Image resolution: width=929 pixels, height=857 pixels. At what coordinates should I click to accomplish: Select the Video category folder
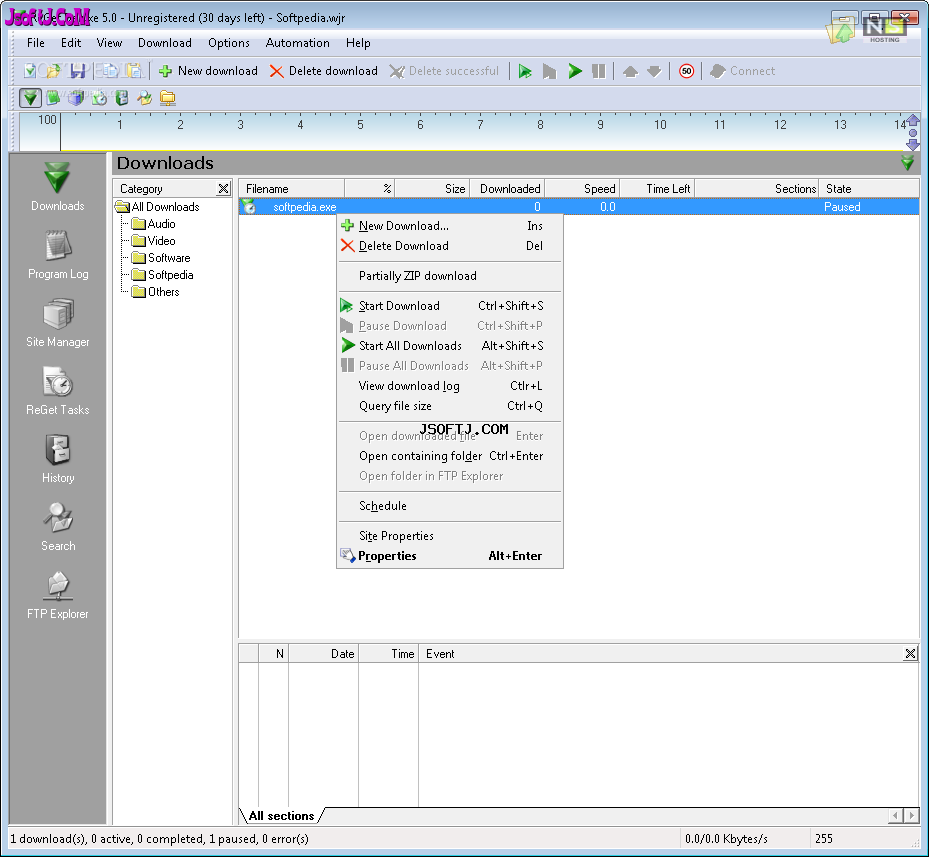[x=153, y=241]
